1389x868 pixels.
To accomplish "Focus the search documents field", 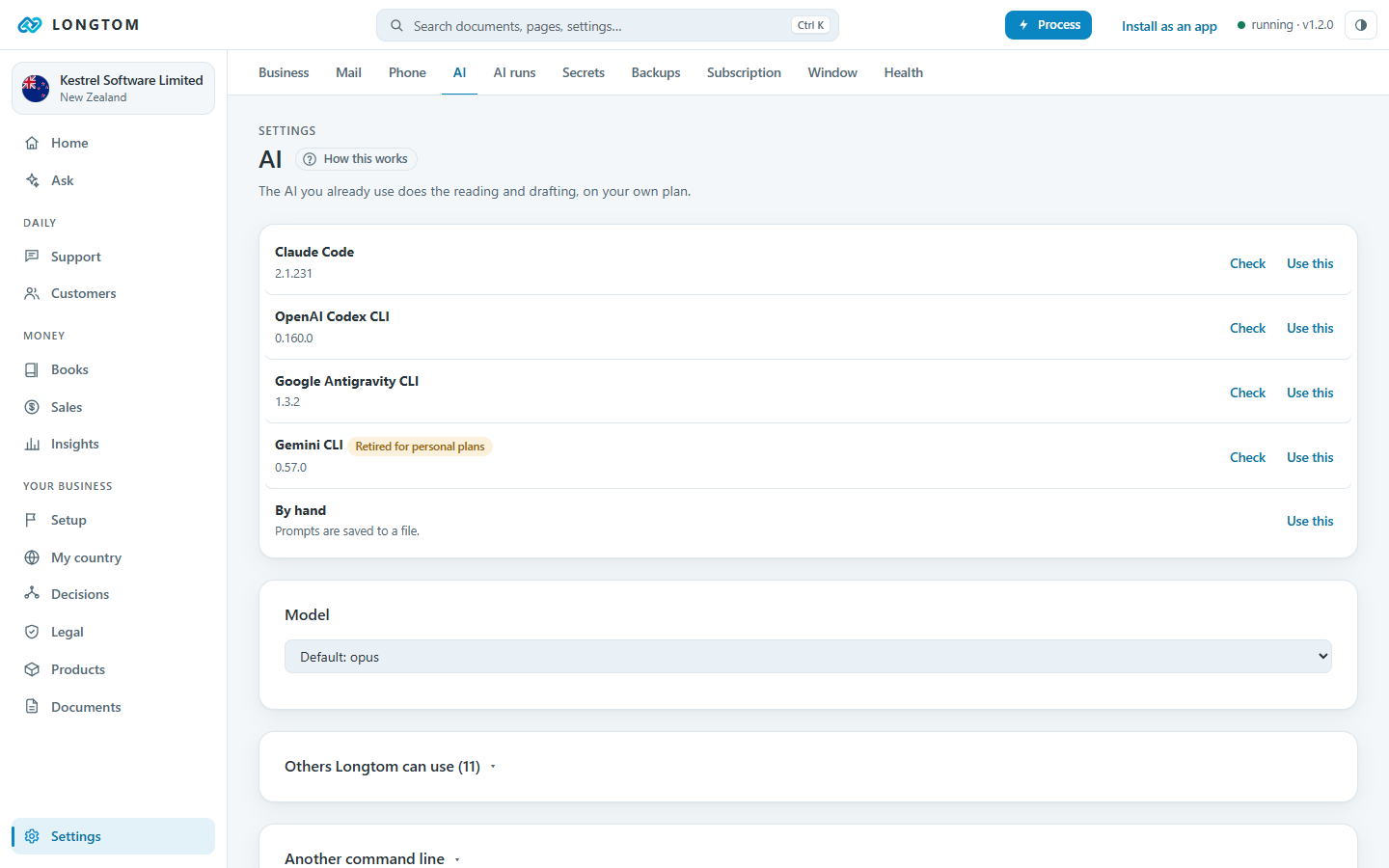I will [x=608, y=26].
